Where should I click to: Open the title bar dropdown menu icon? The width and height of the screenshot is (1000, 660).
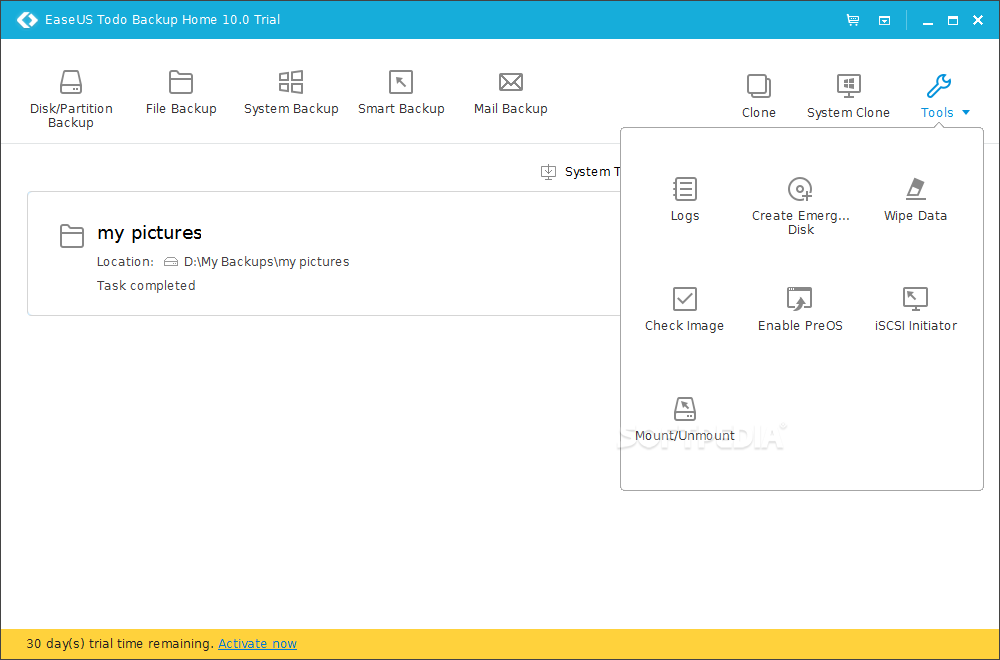click(885, 20)
